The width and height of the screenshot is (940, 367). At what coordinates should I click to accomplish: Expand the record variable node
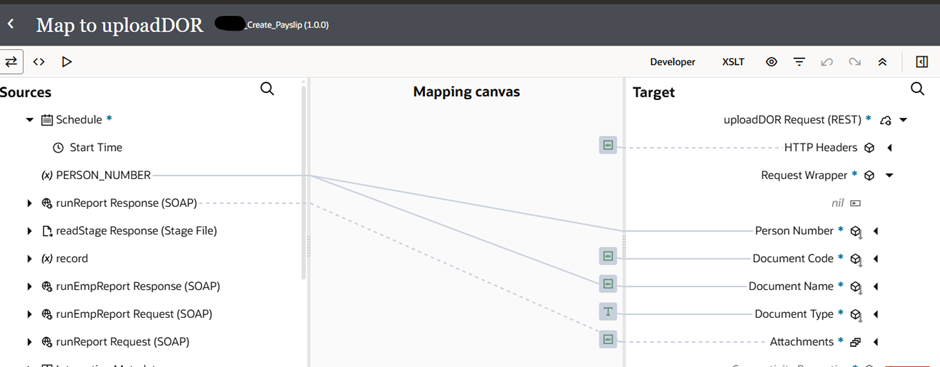29,258
